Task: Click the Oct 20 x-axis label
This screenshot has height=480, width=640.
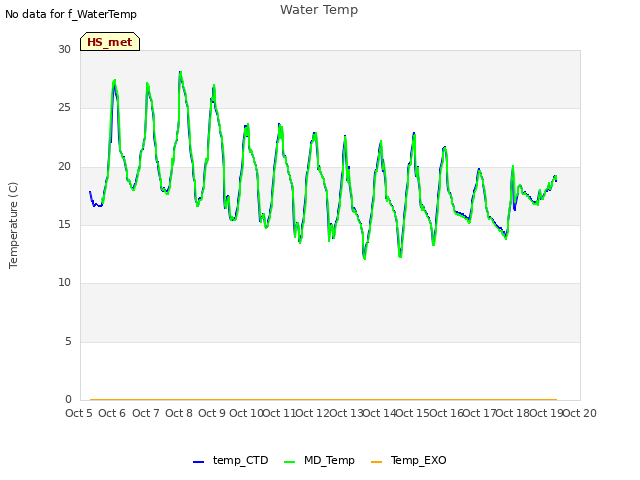Action: (x=580, y=413)
